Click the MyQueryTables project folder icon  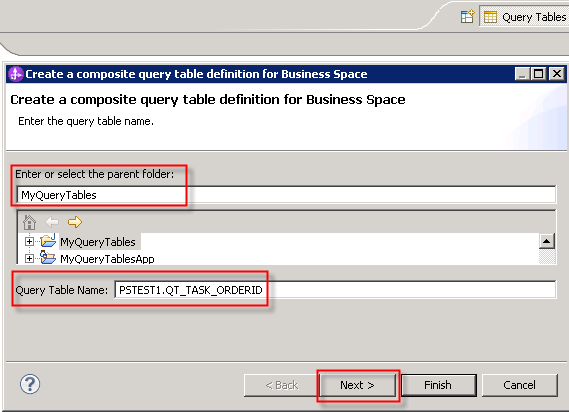point(48,241)
